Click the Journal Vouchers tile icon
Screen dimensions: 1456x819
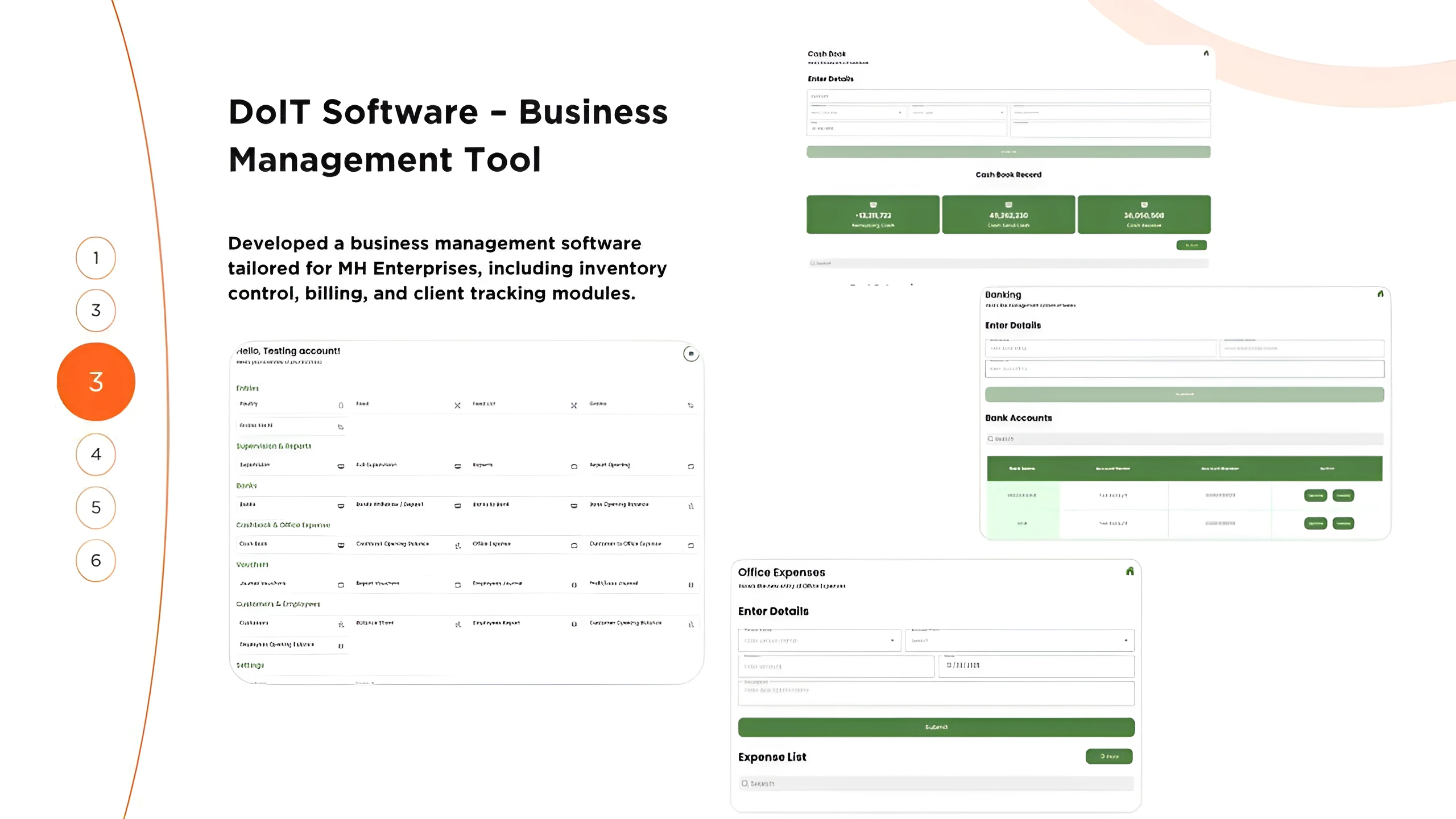click(341, 585)
